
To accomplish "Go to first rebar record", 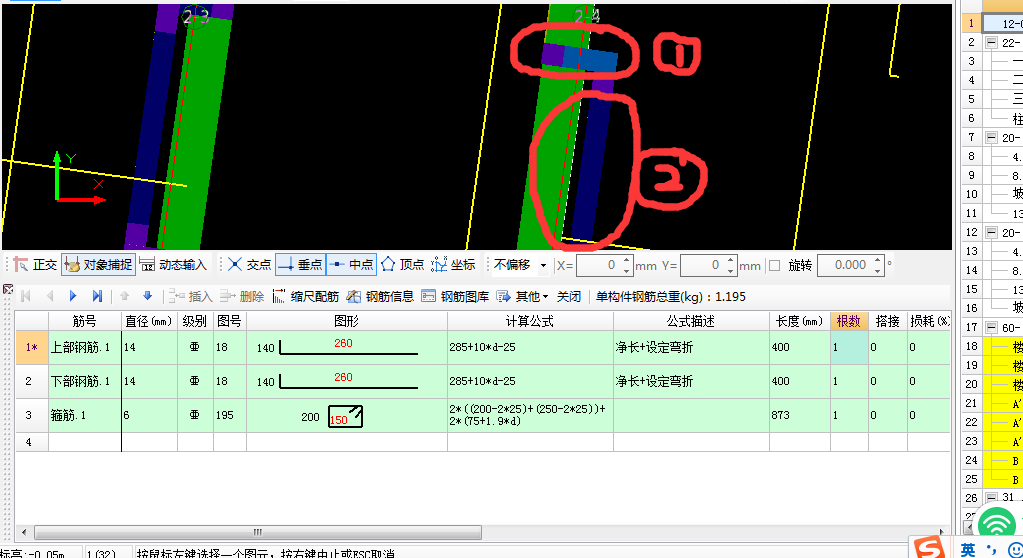I will coord(26,296).
